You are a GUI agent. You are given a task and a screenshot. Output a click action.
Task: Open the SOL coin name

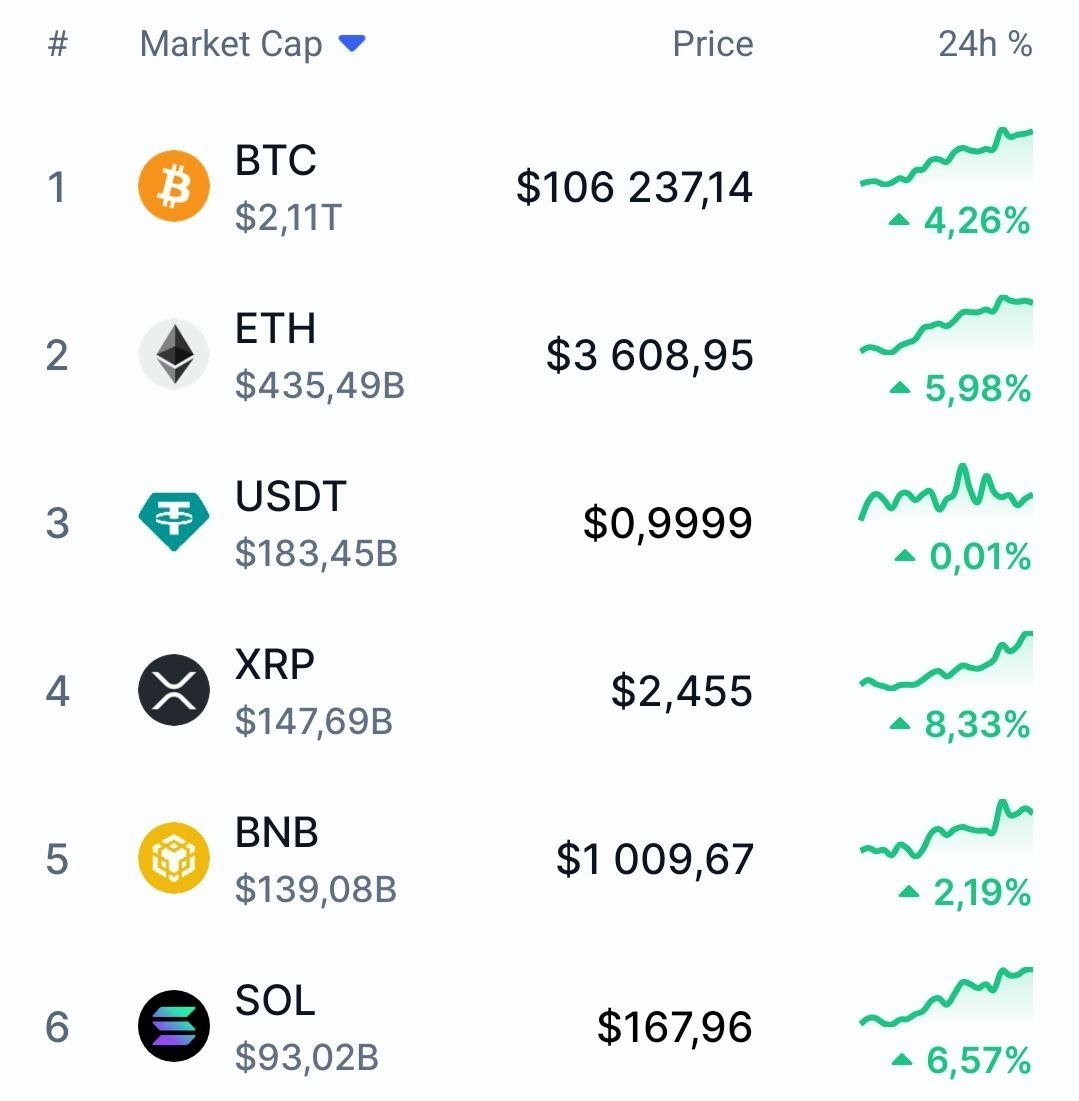(x=275, y=1000)
